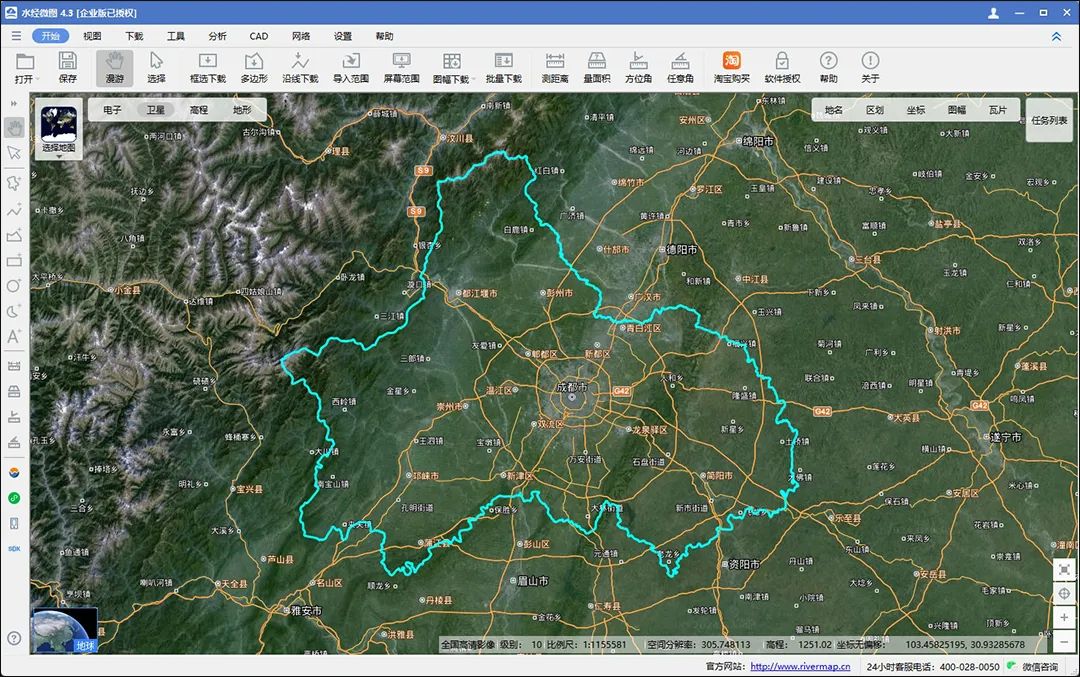Switch map layer to 卫星
This screenshot has height=677, width=1080.
pos(156,110)
